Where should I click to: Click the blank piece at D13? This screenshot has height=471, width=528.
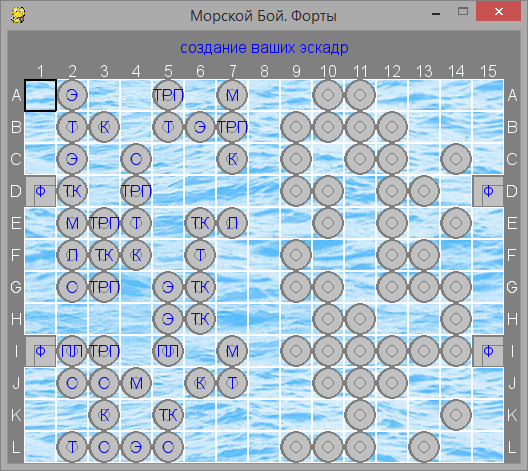(x=424, y=191)
